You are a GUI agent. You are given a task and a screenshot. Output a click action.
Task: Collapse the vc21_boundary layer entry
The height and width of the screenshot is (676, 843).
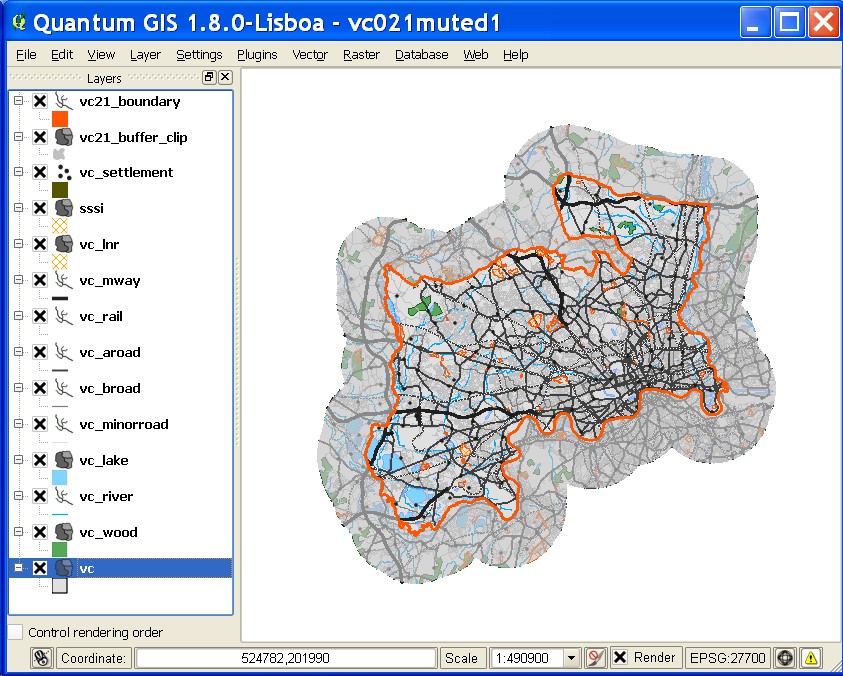(x=17, y=101)
